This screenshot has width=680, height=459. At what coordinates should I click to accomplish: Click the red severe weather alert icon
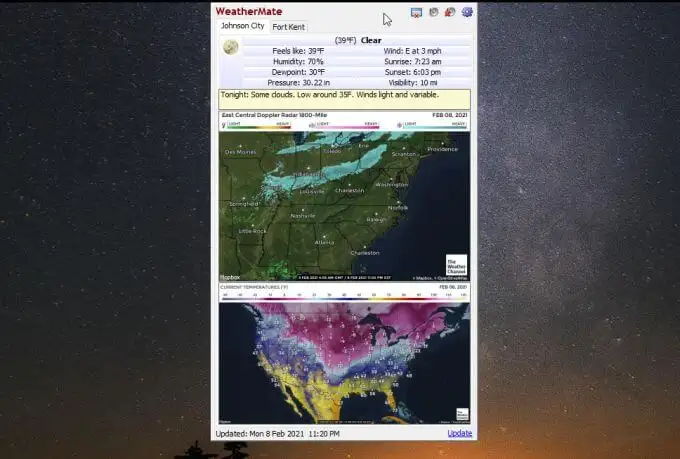(x=450, y=12)
